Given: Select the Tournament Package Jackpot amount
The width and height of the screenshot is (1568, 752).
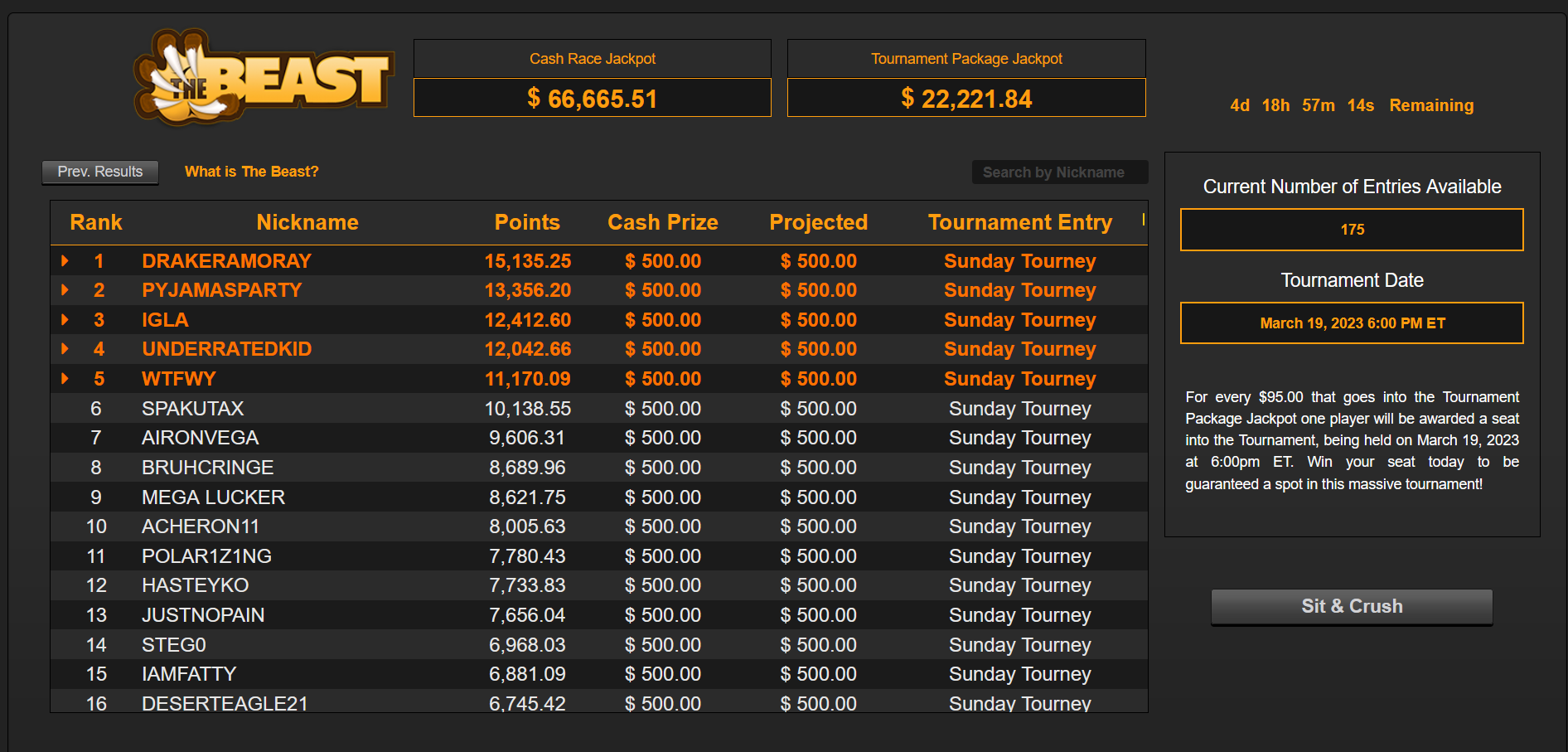Looking at the screenshot, I should coord(966,99).
